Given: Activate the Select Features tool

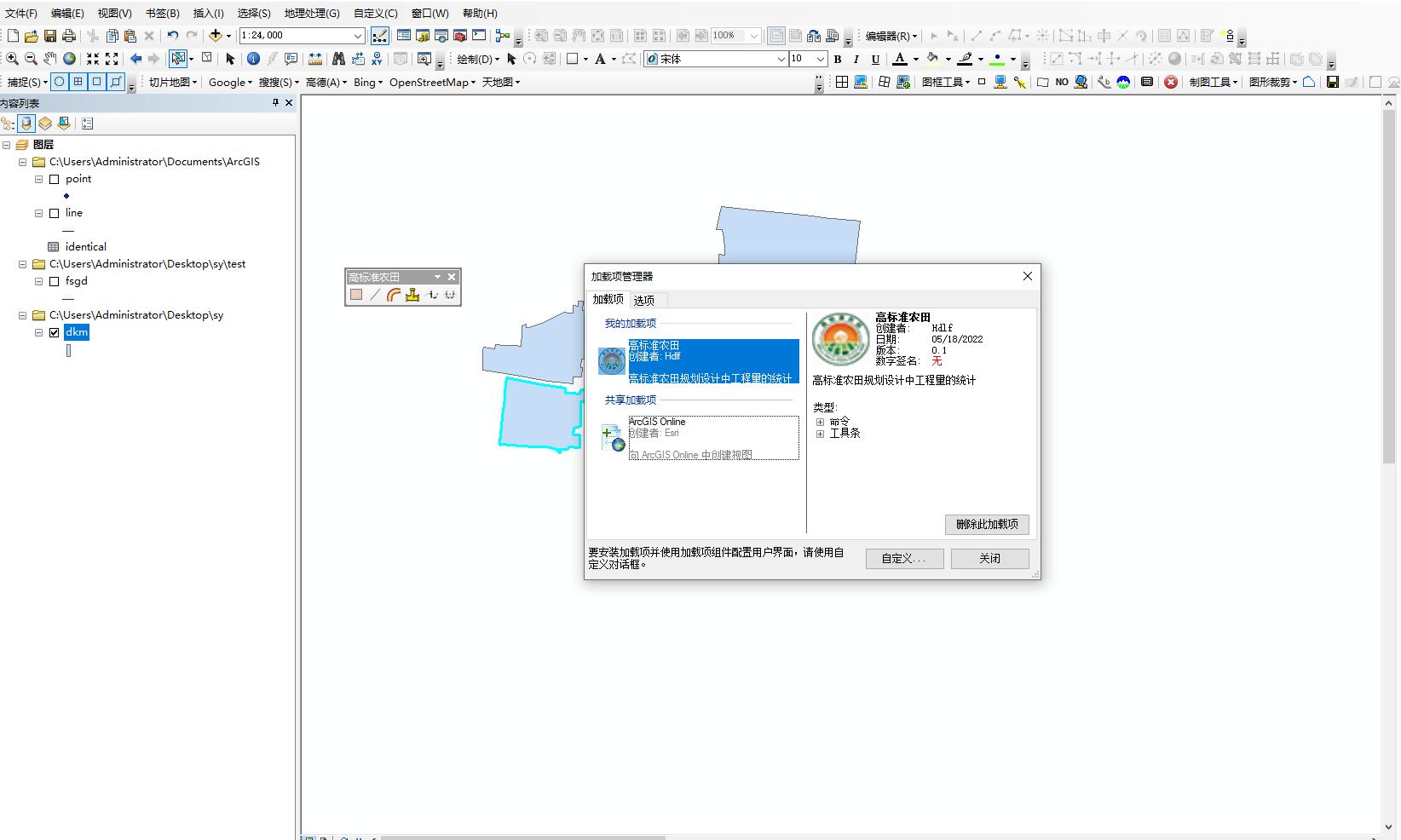Looking at the screenshot, I should click(x=177, y=59).
